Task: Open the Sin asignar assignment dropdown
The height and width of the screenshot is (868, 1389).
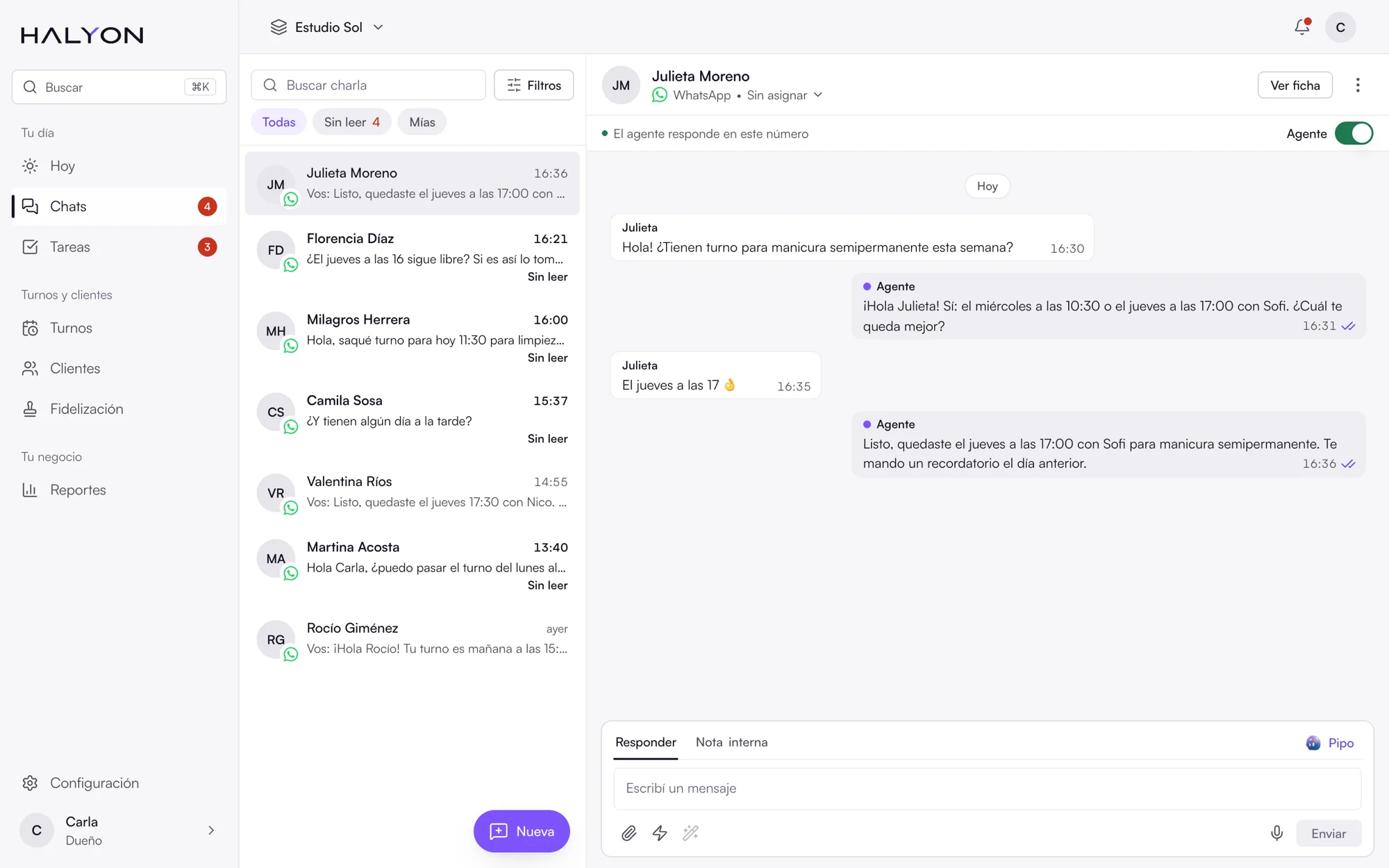Action: 785,95
